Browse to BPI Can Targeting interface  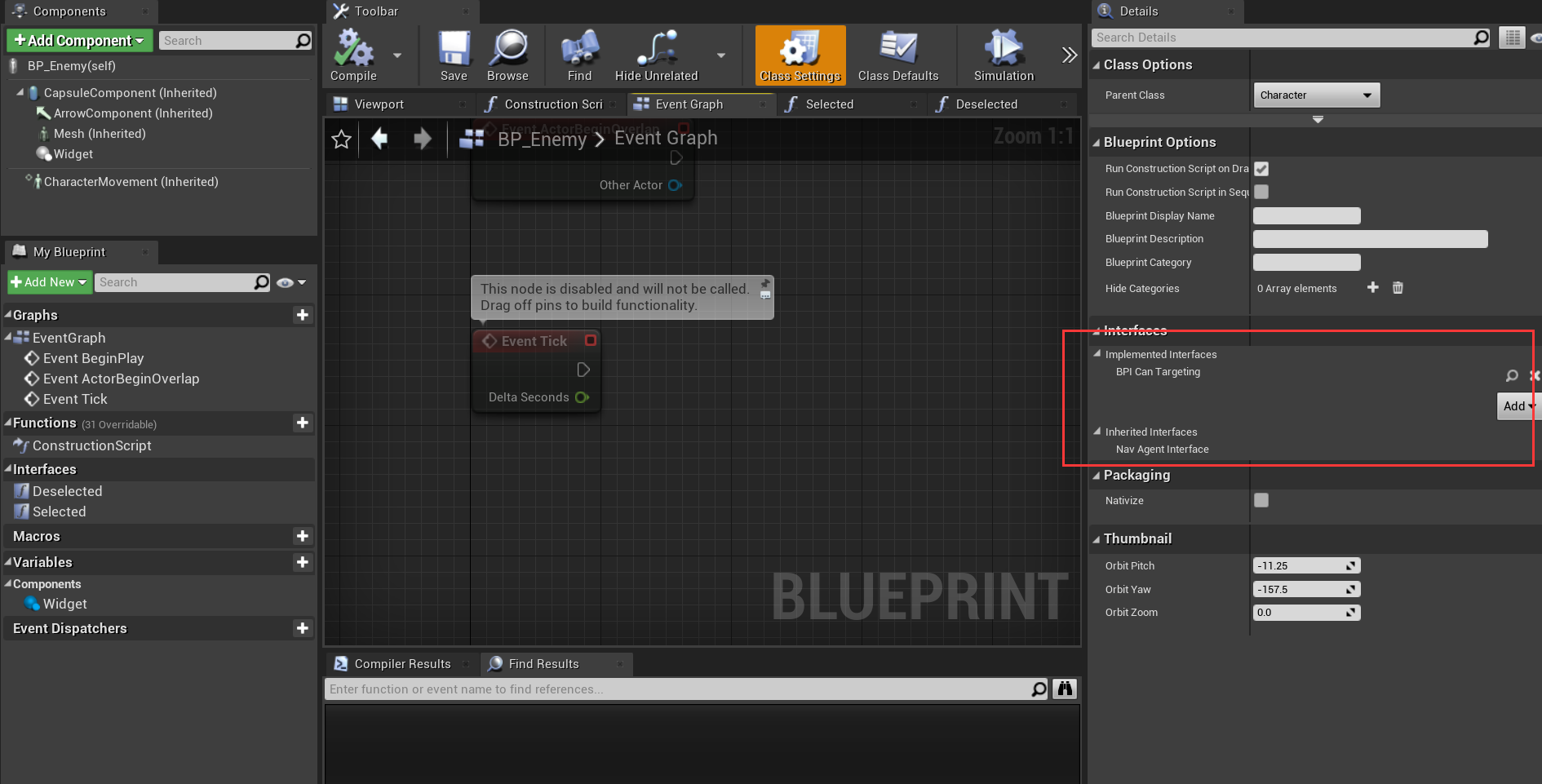click(1512, 375)
